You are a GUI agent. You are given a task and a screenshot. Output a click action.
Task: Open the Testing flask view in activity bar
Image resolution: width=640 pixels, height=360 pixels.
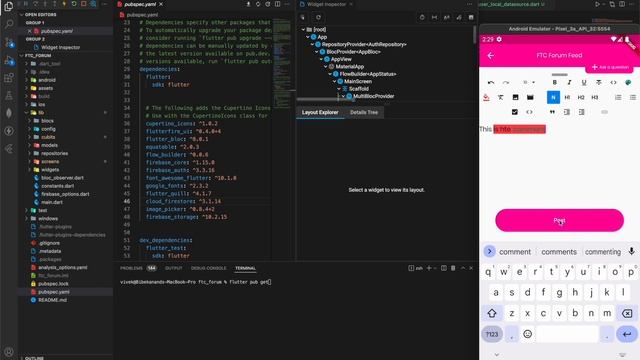pyautogui.click(x=9, y=96)
